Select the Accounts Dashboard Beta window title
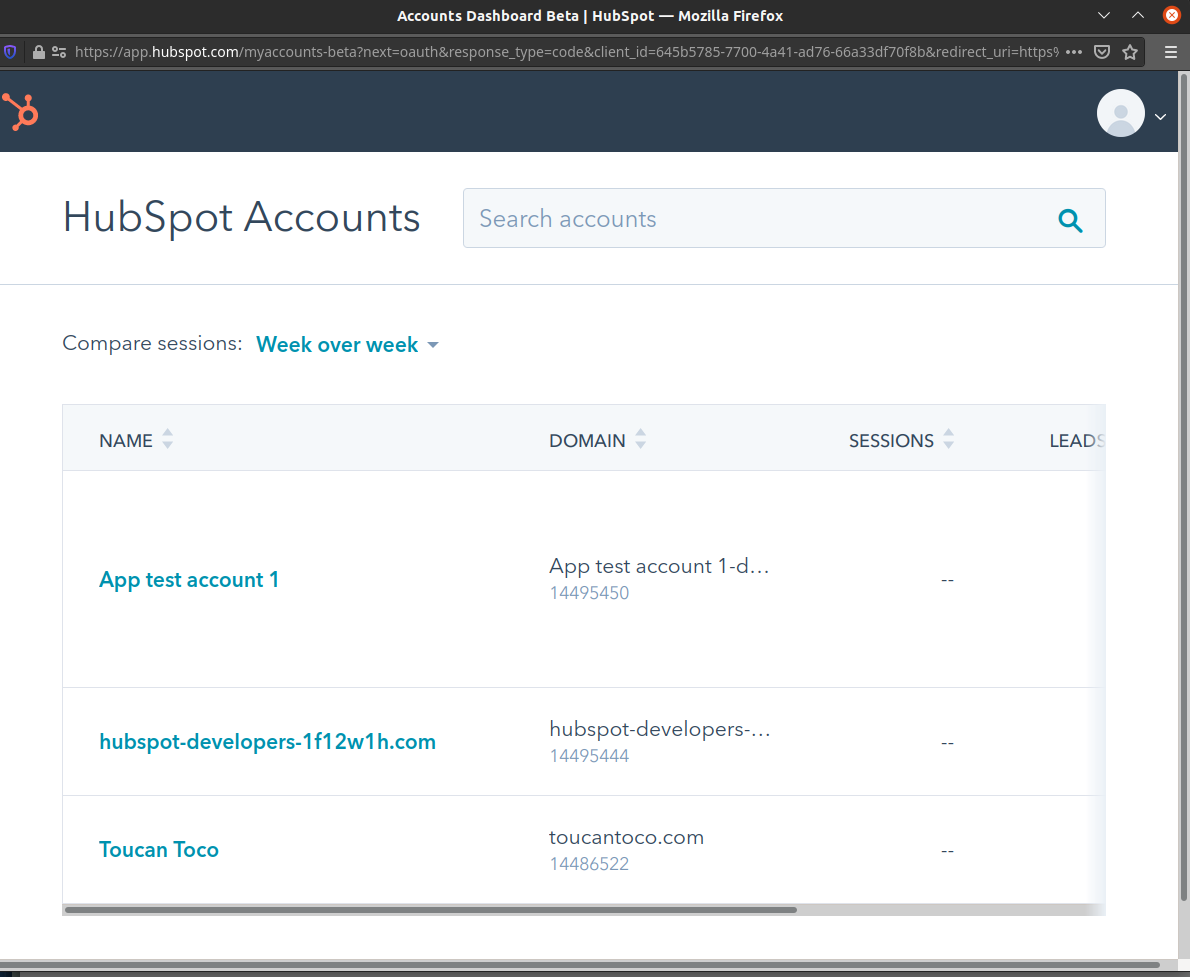Screen dimensions: 1190x977 point(590,15)
